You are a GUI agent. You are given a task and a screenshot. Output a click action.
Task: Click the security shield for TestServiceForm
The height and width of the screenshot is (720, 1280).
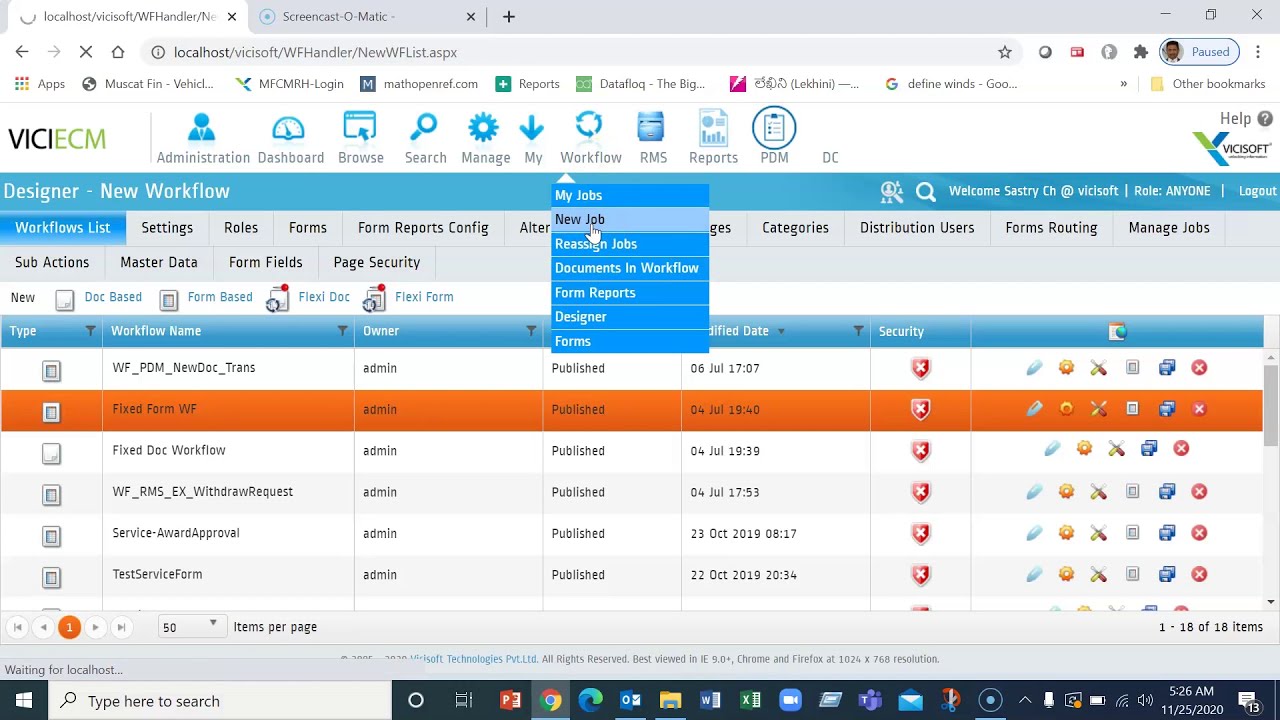click(x=921, y=575)
